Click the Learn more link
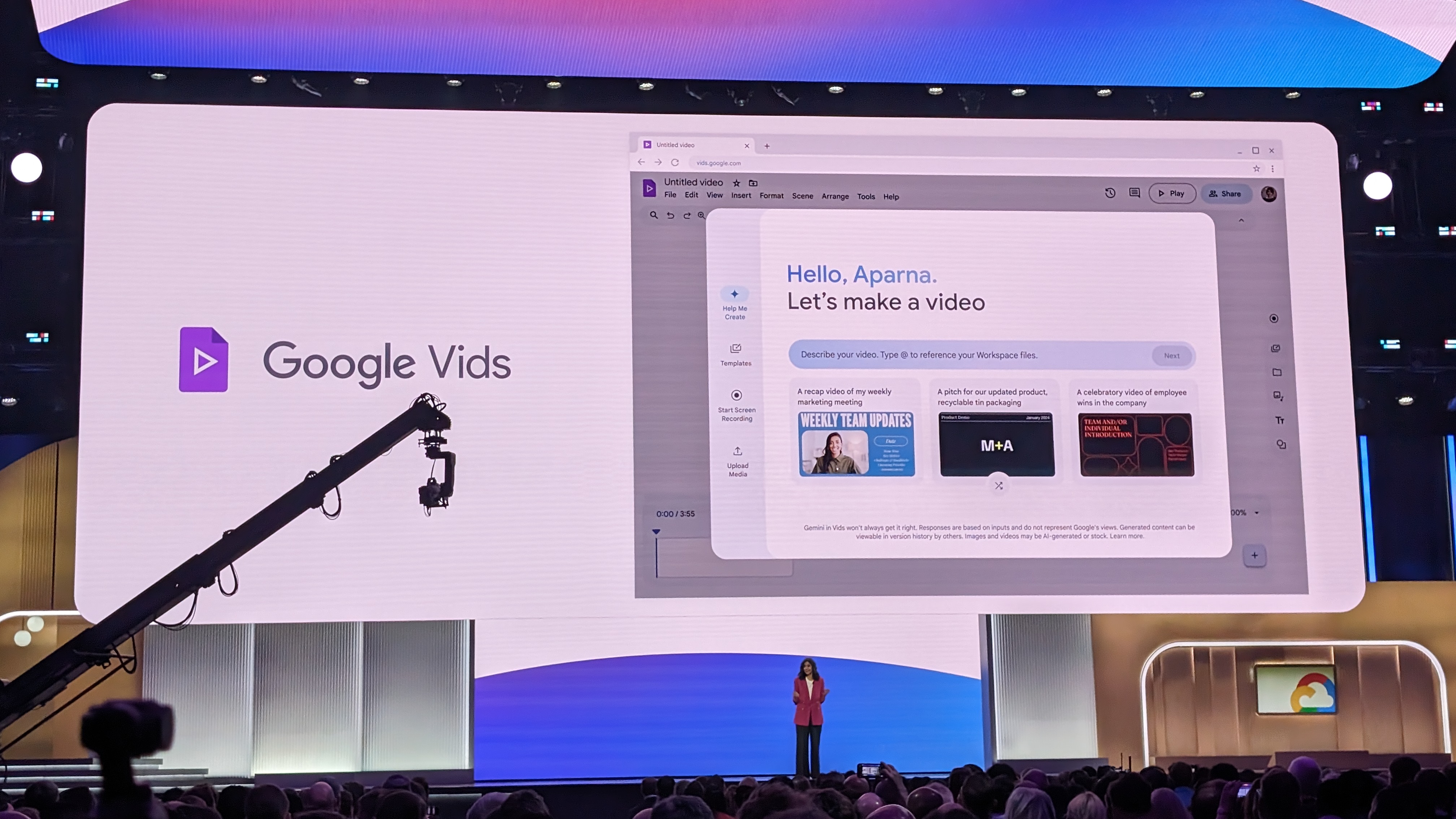Screen dimensions: 1456x819 [1126, 536]
